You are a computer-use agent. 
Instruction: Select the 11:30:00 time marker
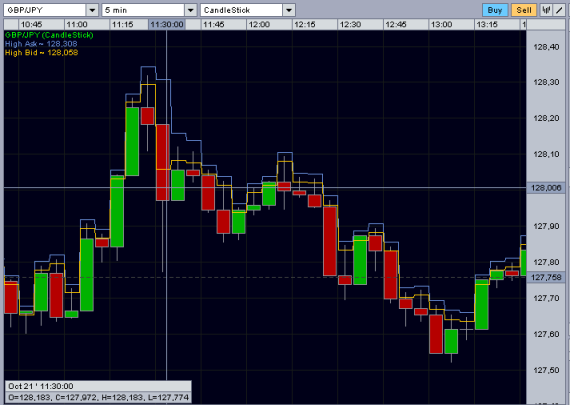tap(167, 25)
